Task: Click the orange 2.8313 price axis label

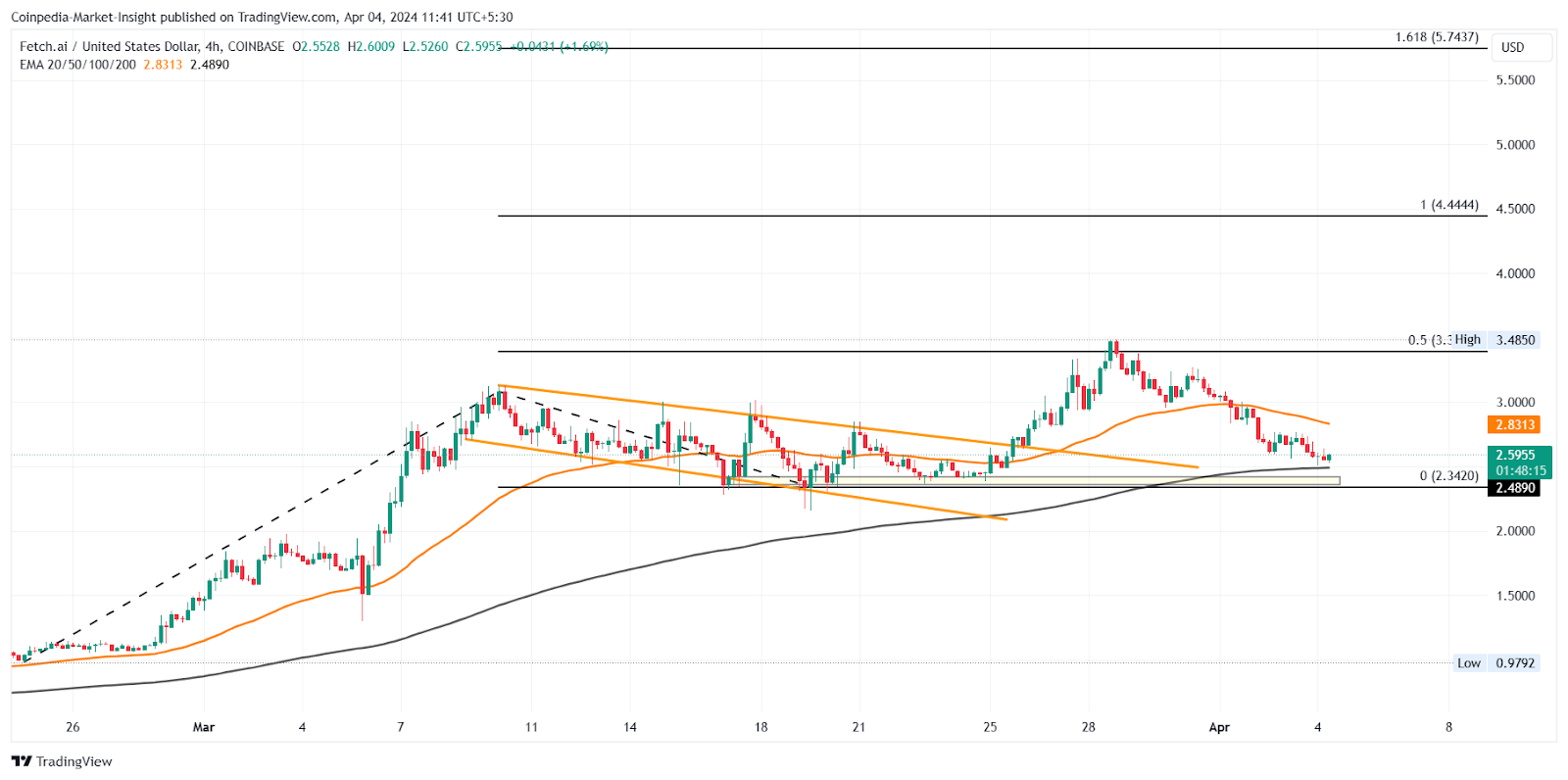Action: [x=1514, y=424]
